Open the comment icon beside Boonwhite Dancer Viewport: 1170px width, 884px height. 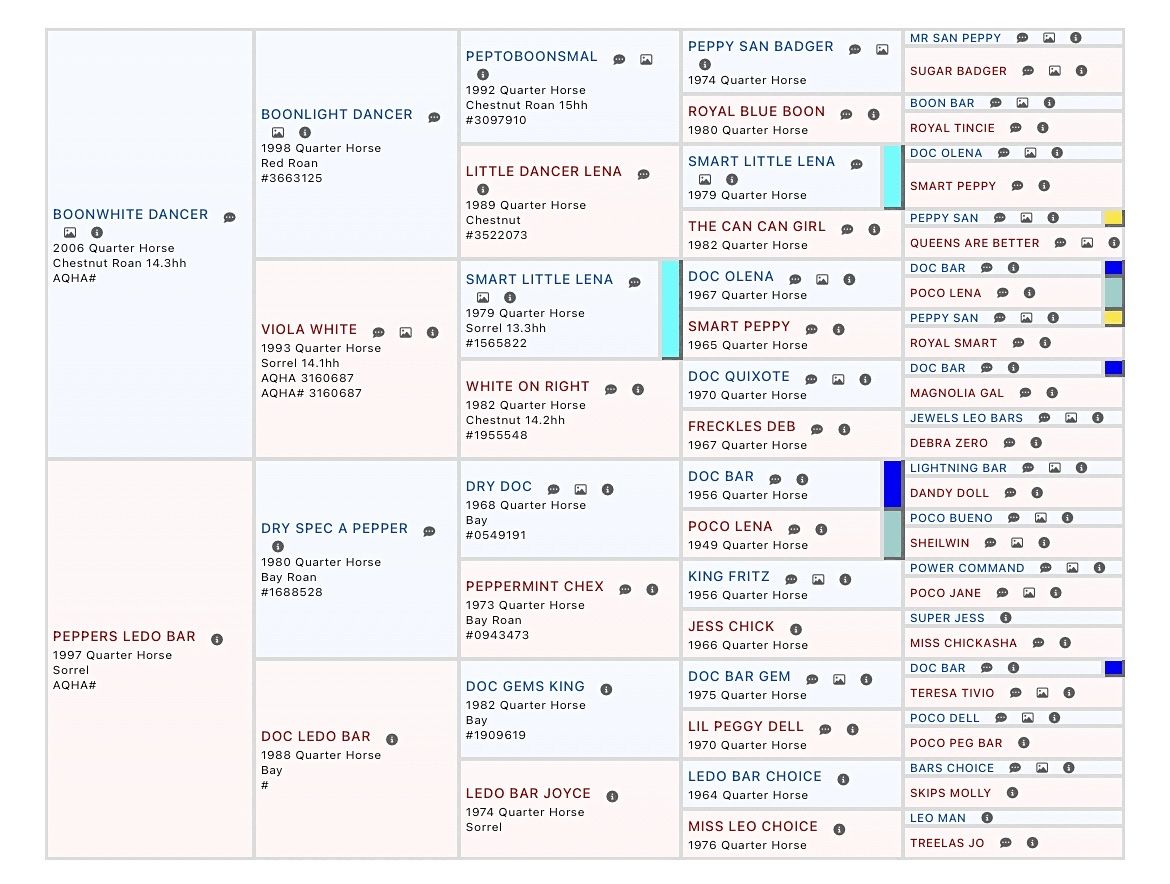229,218
